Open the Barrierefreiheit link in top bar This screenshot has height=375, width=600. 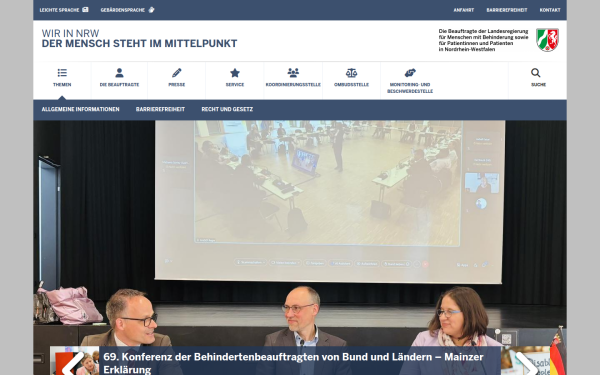[507, 10]
